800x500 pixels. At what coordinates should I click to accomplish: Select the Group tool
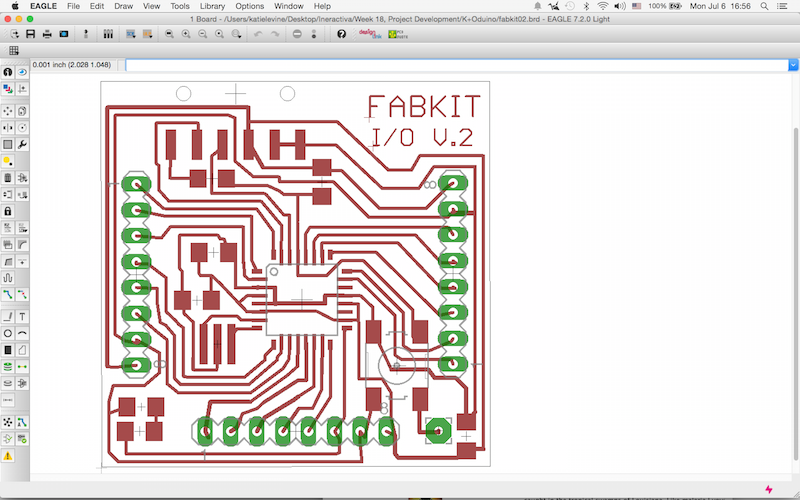point(8,144)
